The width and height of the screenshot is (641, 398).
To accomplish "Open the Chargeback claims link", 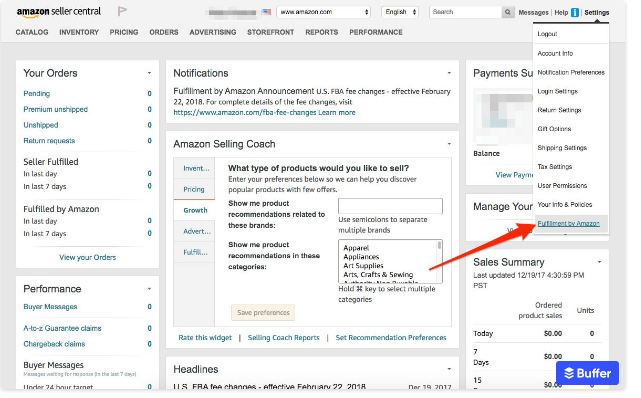I will (54, 344).
